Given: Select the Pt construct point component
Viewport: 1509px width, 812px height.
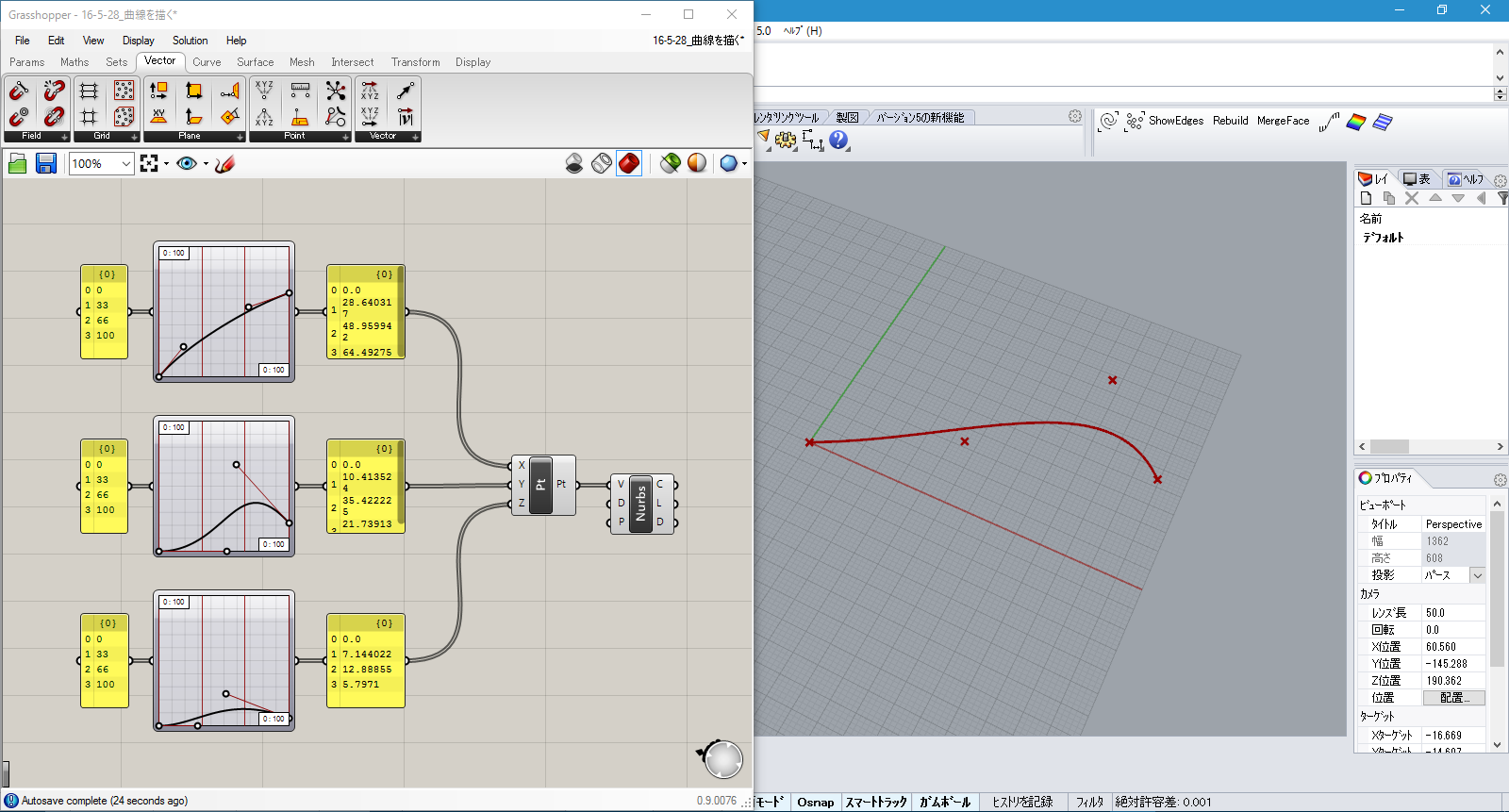Looking at the screenshot, I should (x=543, y=485).
